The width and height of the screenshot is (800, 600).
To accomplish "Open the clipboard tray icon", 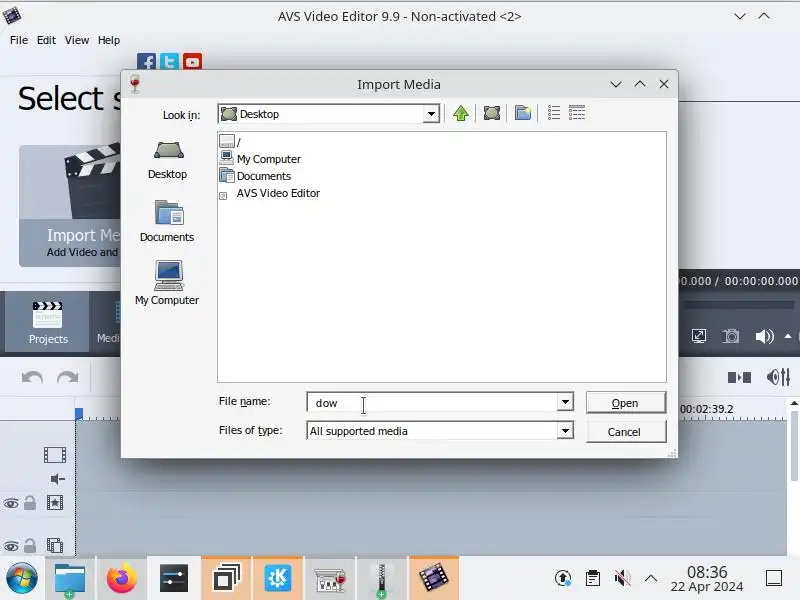I will tap(593, 579).
